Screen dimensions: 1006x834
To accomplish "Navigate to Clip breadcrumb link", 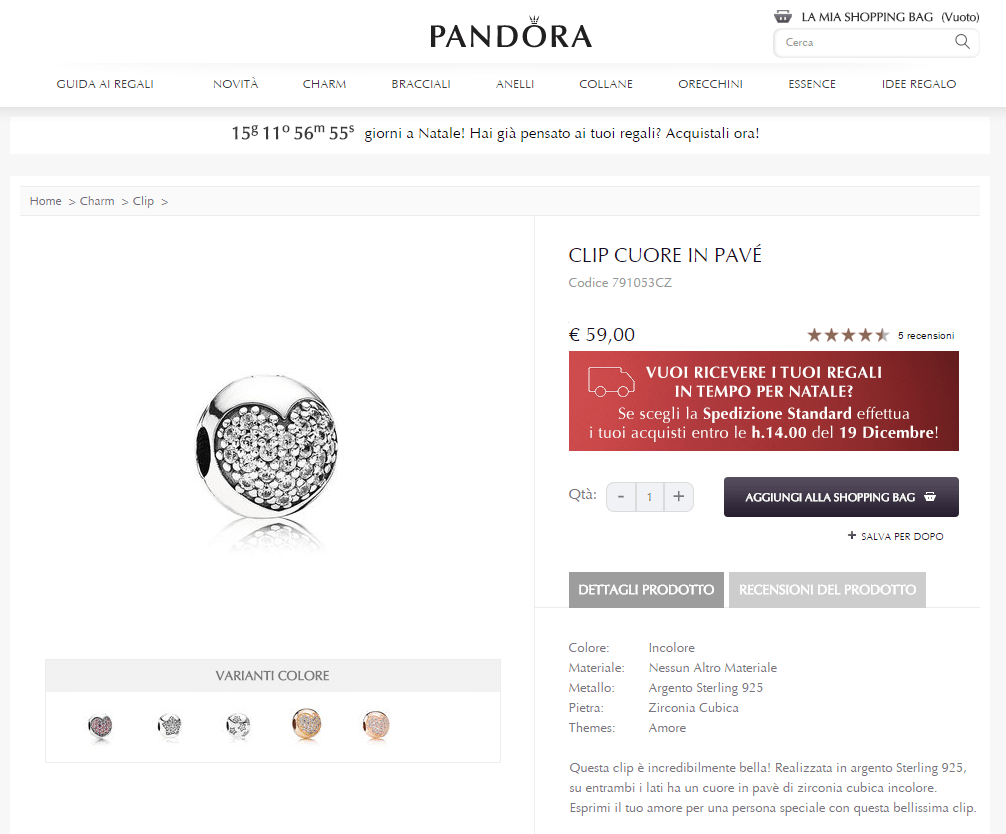I will 143,201.
